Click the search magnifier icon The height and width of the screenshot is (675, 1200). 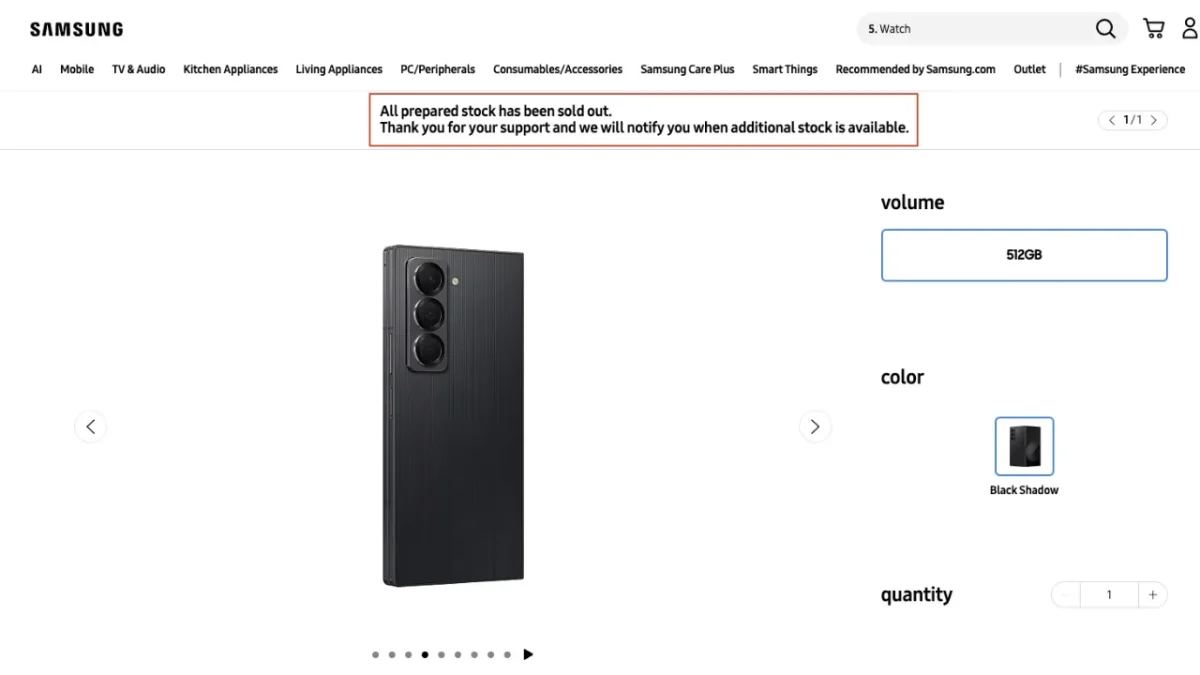coord(1105,29)
